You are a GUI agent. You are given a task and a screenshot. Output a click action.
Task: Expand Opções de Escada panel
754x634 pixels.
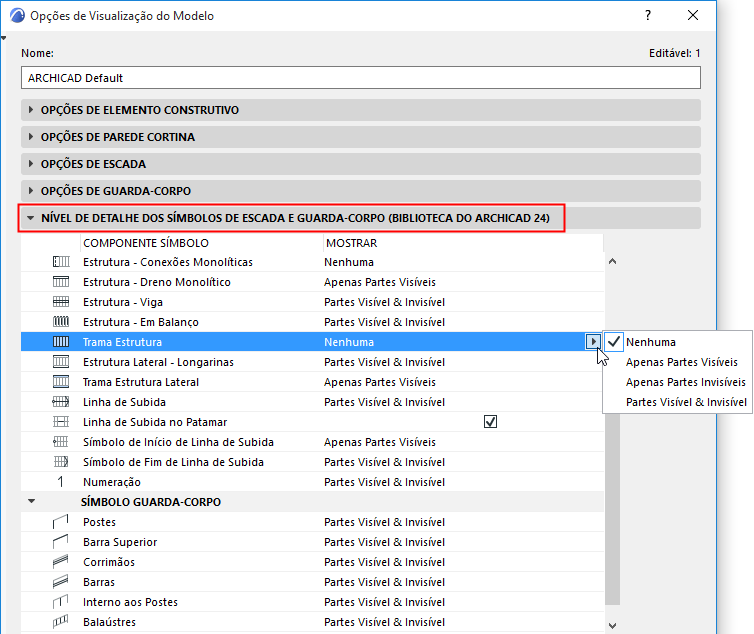click(x=31, y=164)
